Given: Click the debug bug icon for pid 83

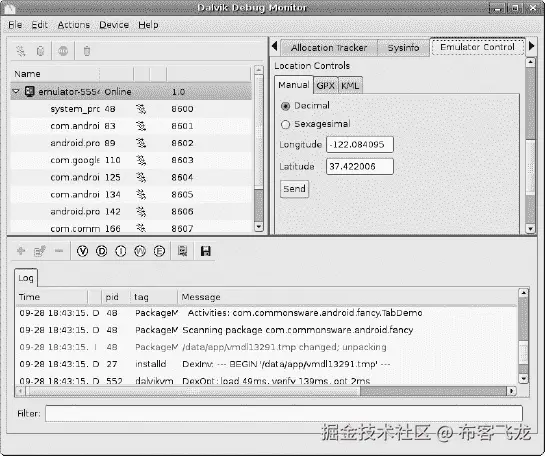Looking at the screenshot, I should pos(141,126).
